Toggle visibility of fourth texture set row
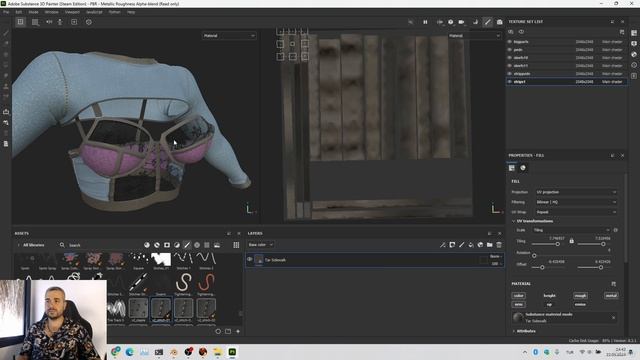Screen dimensions: 640x360 tap(510, 66)
